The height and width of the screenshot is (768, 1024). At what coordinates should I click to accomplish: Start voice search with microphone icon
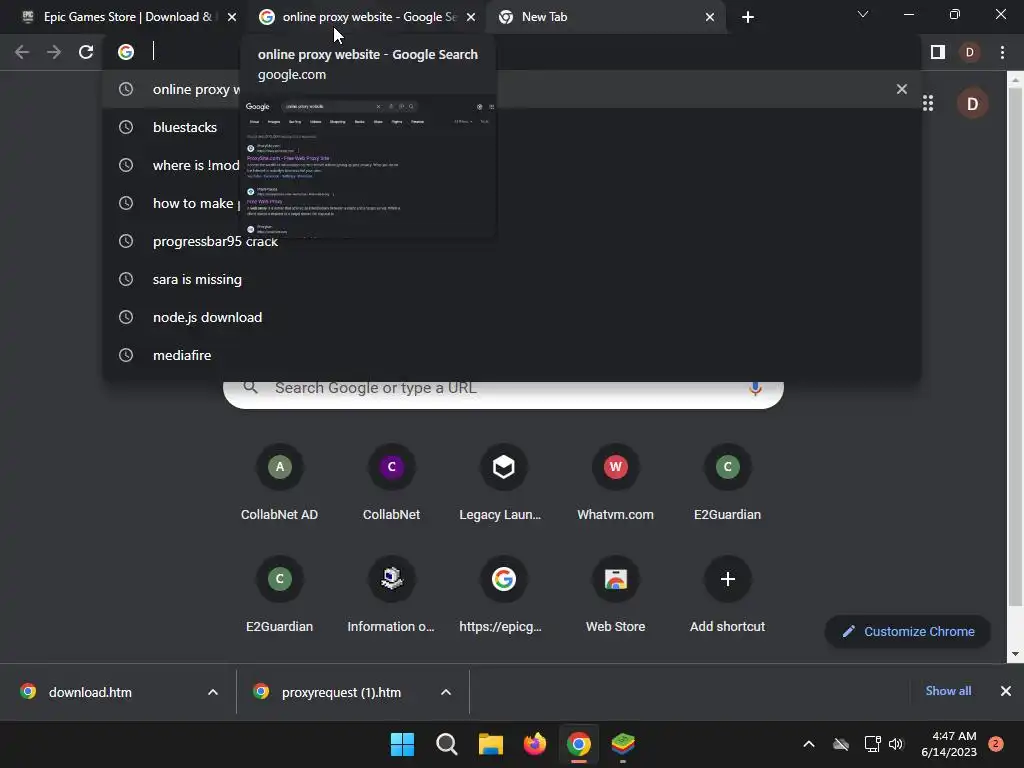click(755, 389)
